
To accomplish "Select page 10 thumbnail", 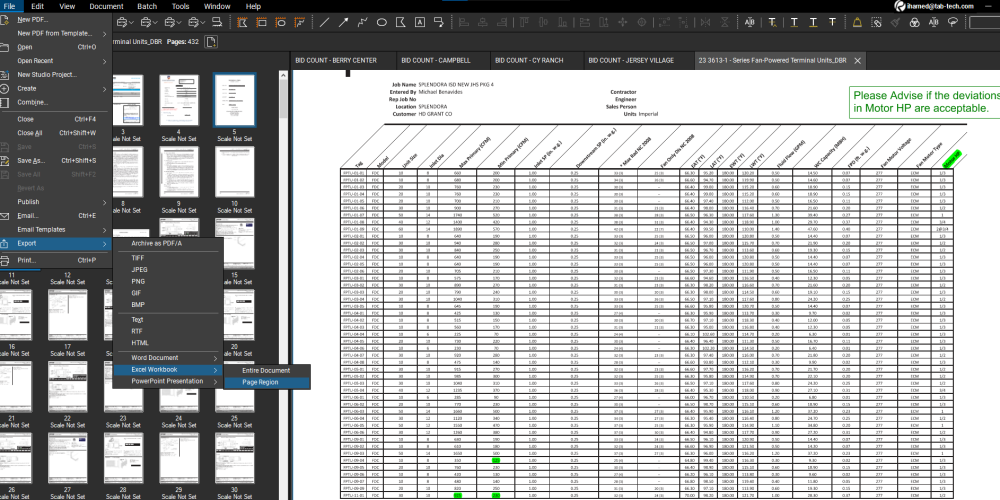I will pos(234,172).
